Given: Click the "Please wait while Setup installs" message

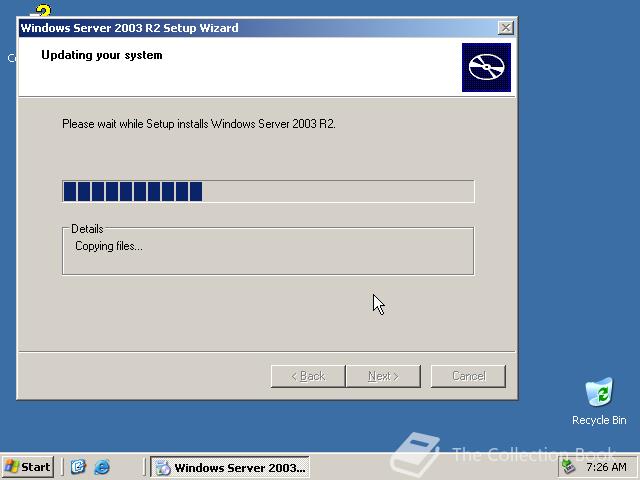Looking at the screenshot, I should tap(199, 124).
